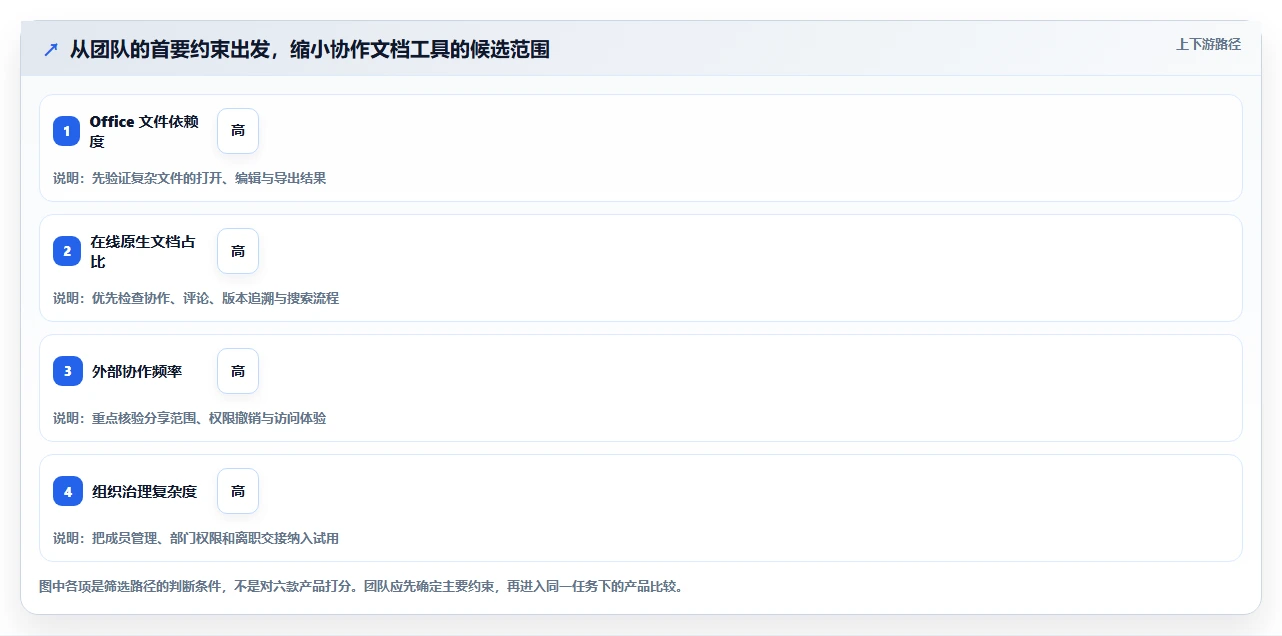Click the number 3 badge for 外部协作频率

pos(67,371)
